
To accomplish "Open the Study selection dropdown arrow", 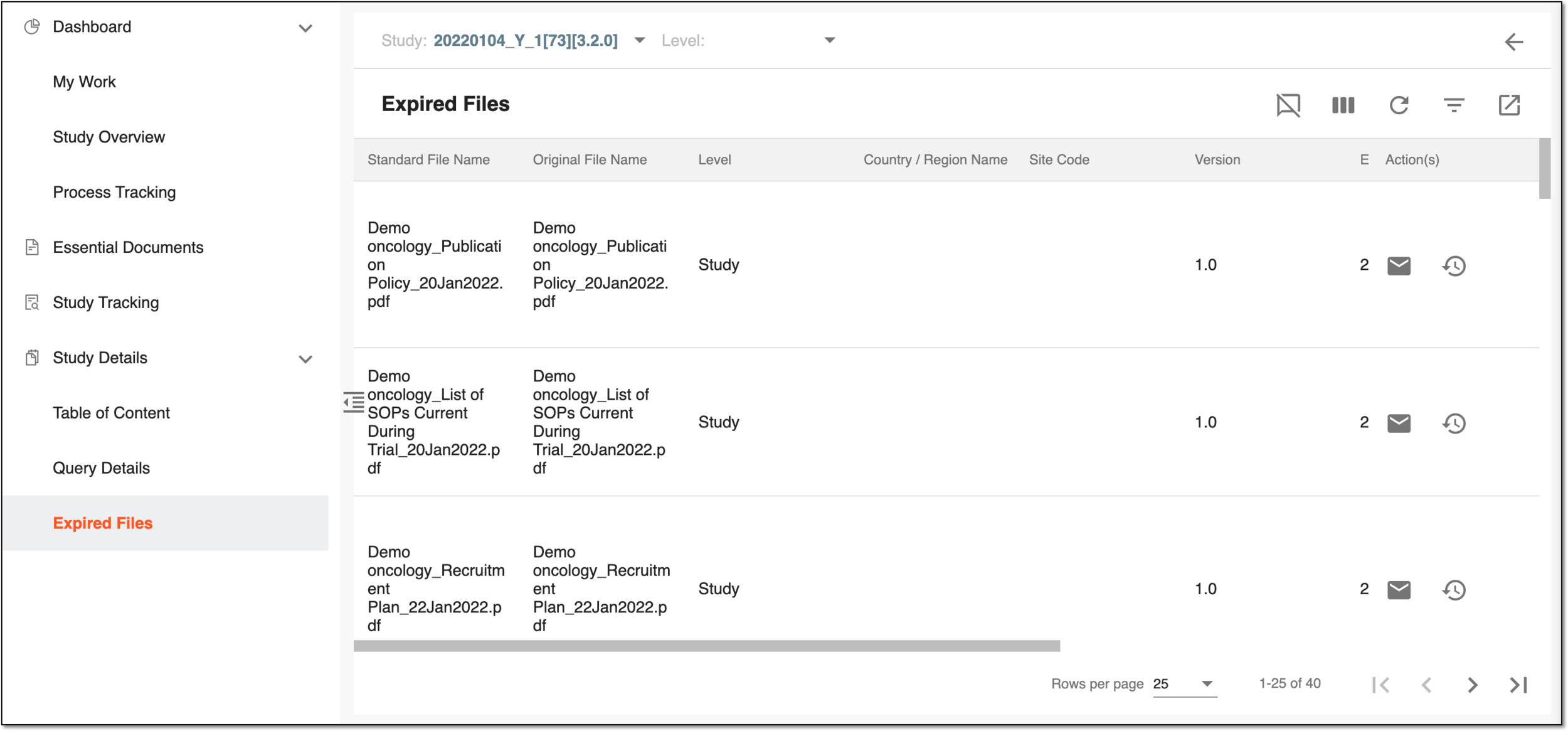I will 639,40.
